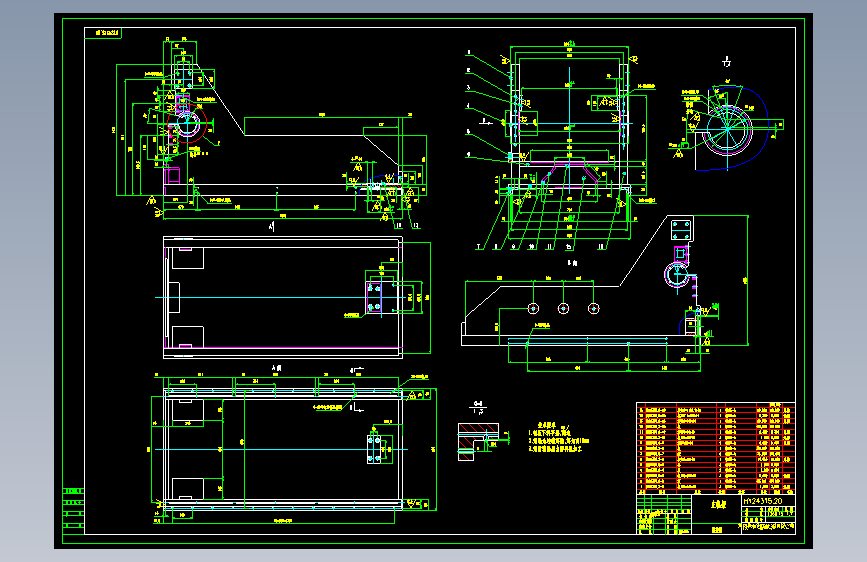The image size is (867, 562).
Task: Click the drawing number HY24315.20 in title block
Action: point(763,501)
